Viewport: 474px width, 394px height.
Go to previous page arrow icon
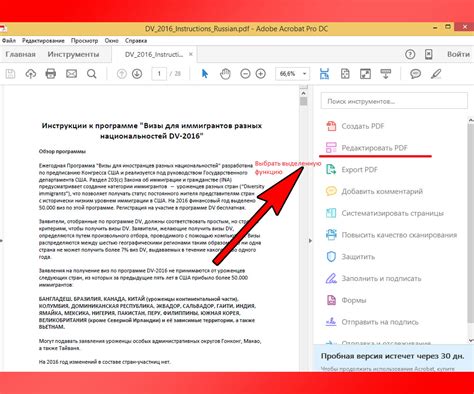122,74
